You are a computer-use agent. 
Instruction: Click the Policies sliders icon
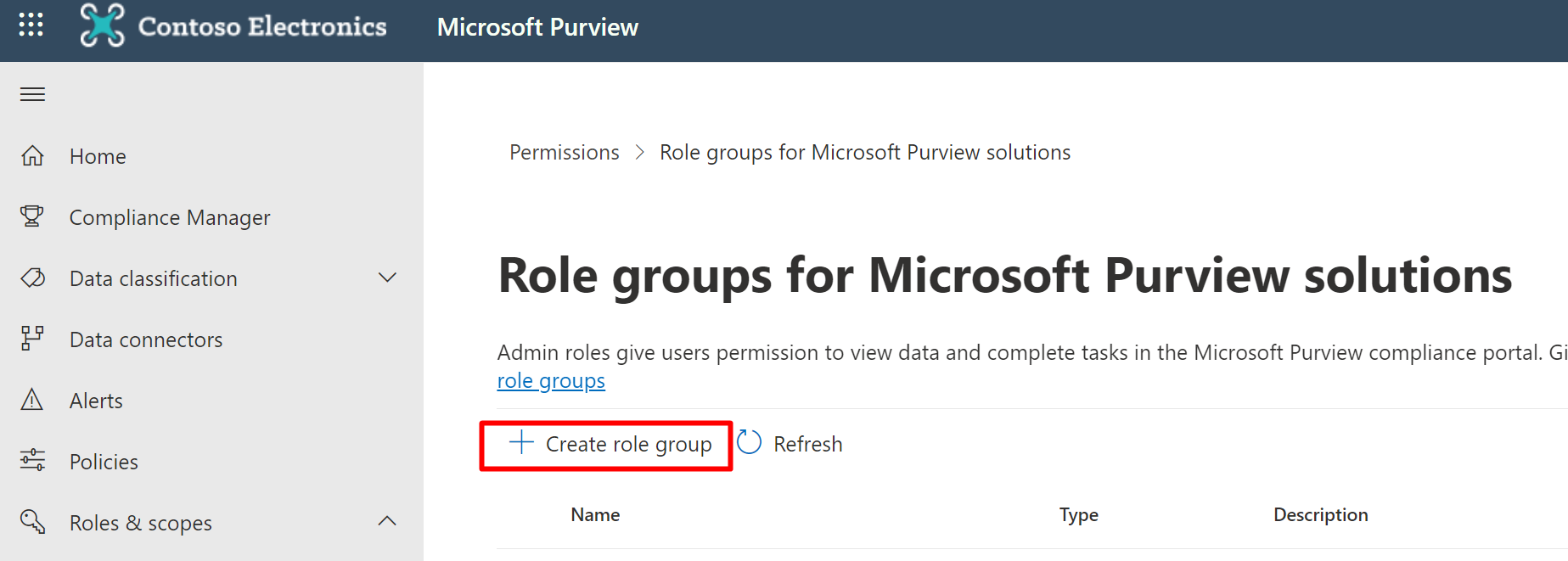pyautogui.click(x=32, y=461)
